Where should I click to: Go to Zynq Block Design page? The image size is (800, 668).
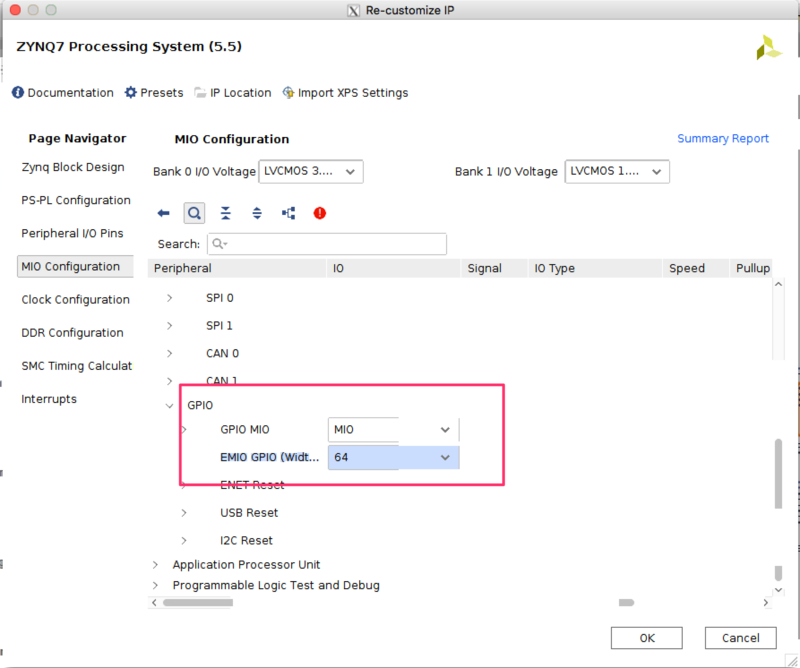click(x=73, y=167)
